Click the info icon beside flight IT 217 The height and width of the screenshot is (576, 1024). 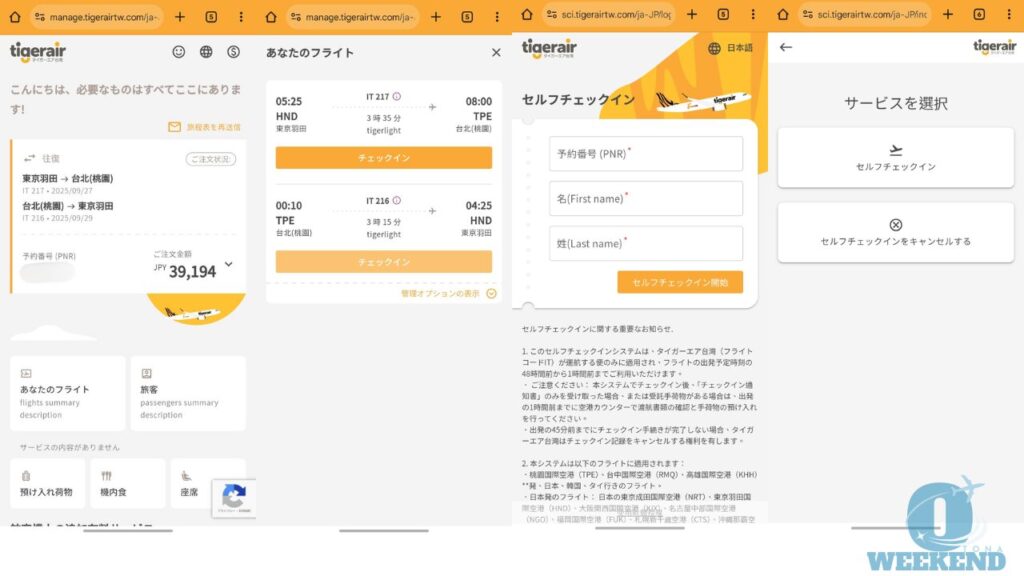(x=397, y=97)
